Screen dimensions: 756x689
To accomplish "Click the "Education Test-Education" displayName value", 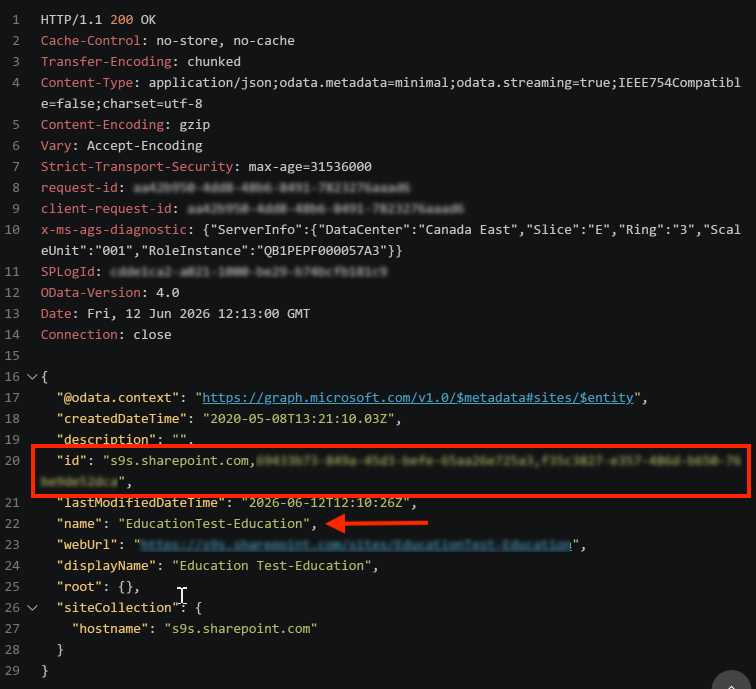I will click(x=272, y=566).
